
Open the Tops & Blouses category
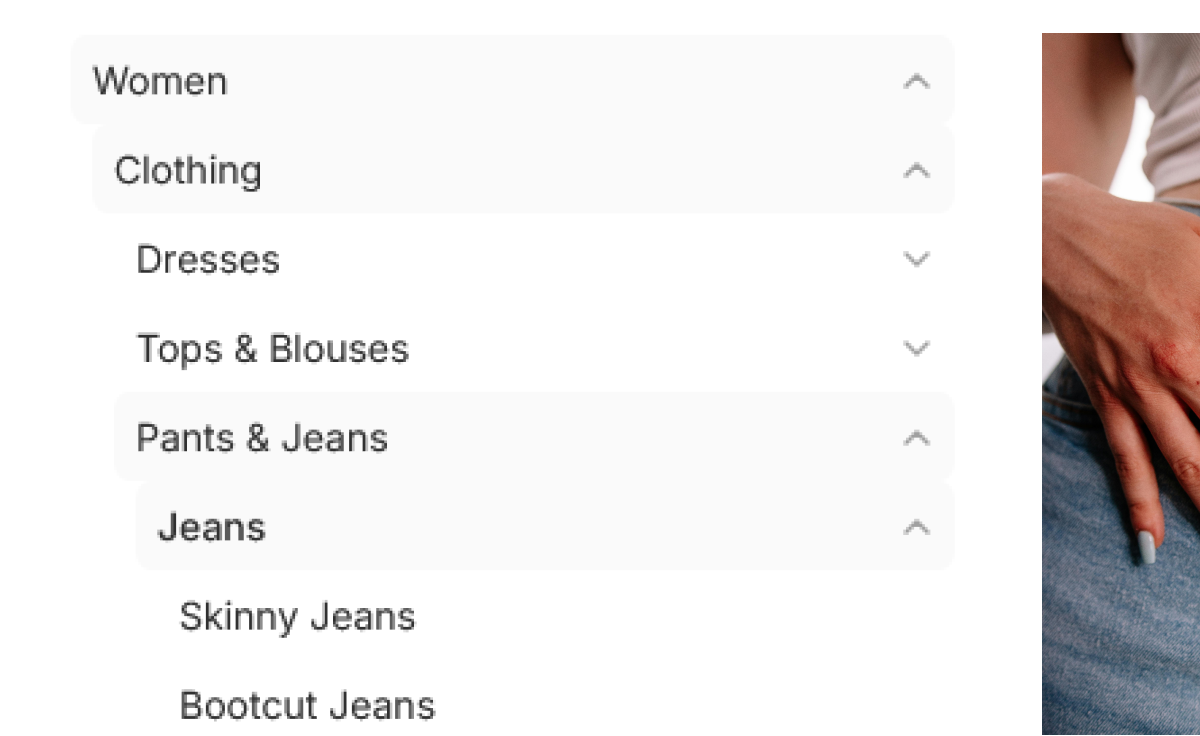coord(273,349)
